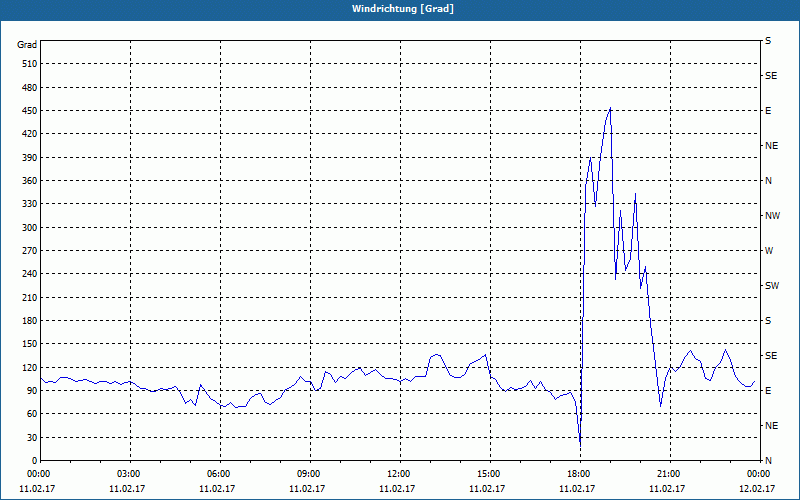800x500 pixels.
Task: Select the 240 y-axis value
Action: tap(29, 274)
